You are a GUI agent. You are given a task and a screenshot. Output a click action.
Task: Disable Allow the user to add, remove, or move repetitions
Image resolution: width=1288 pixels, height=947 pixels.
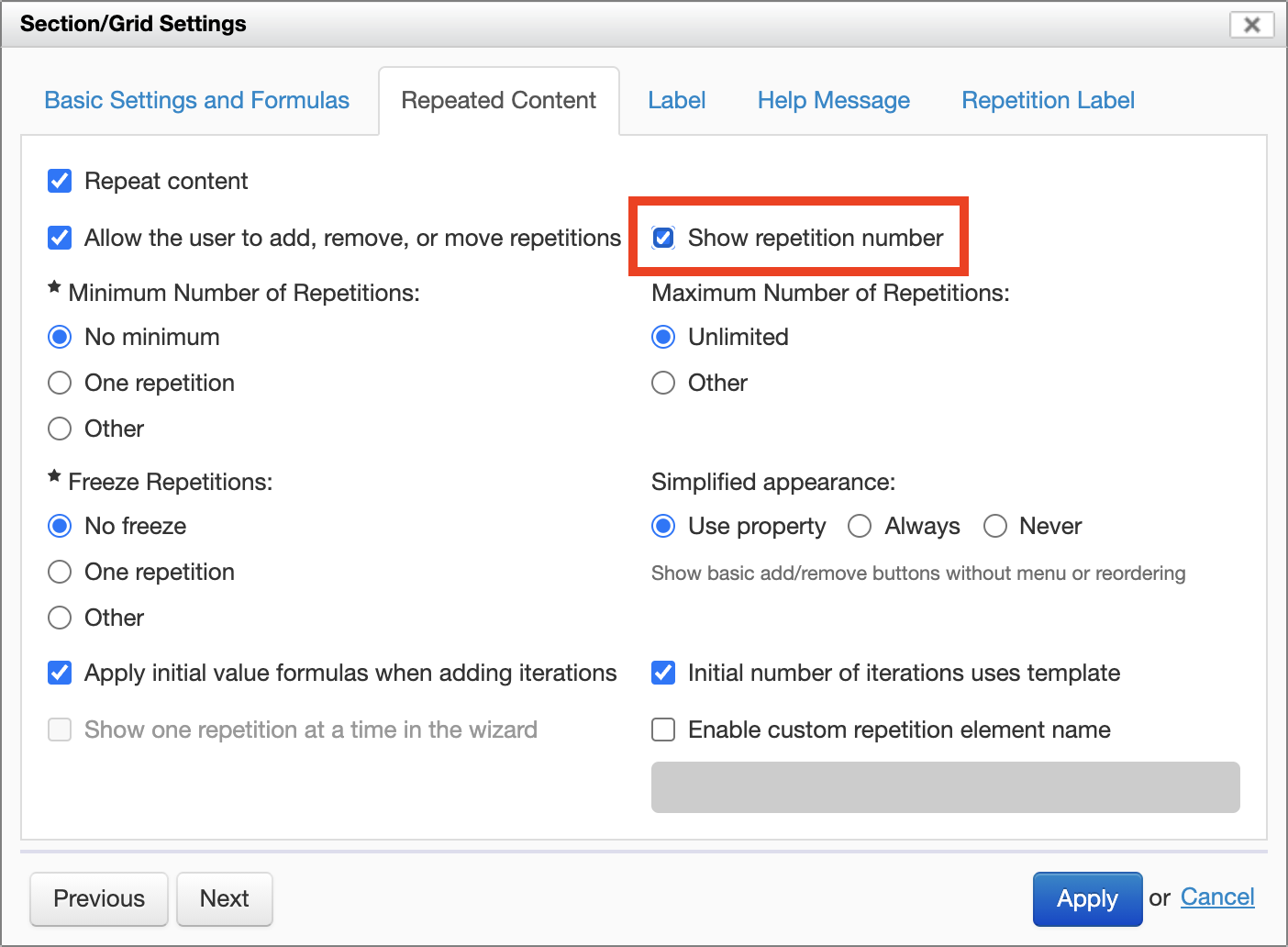tap(60, 238)
